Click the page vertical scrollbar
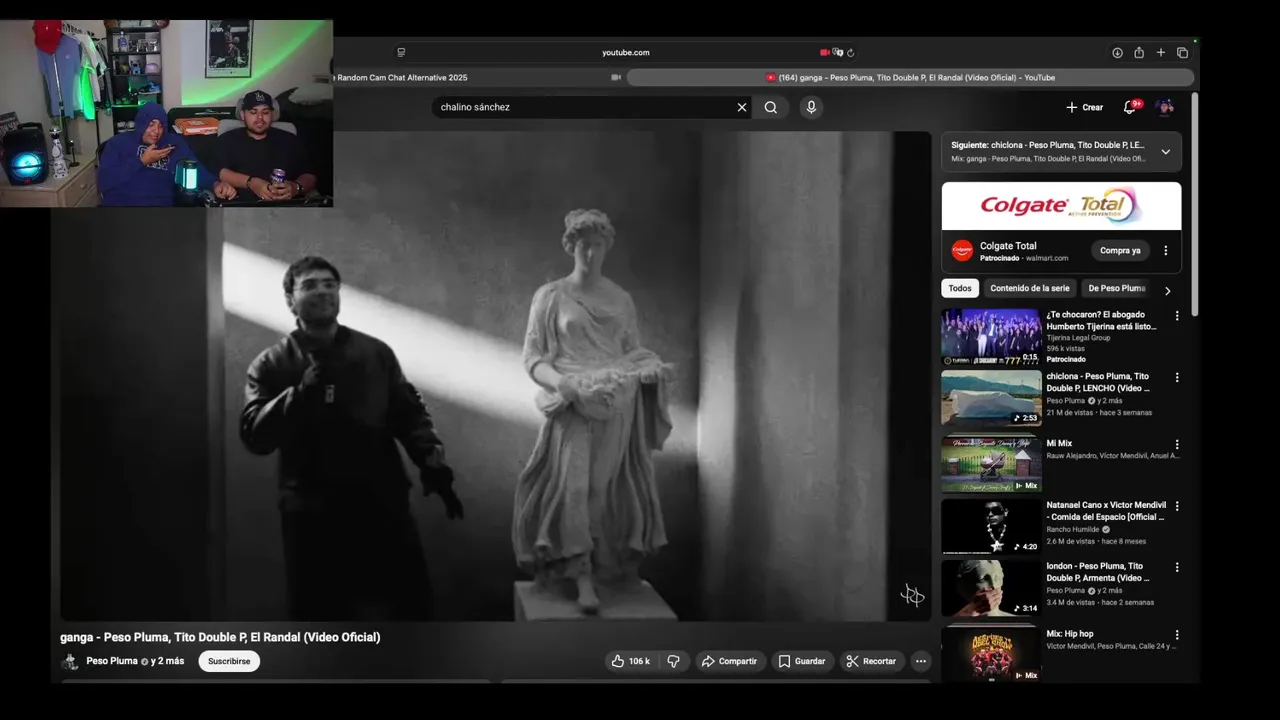This screenshot has width=1280, height=720. coord(1195,205)
